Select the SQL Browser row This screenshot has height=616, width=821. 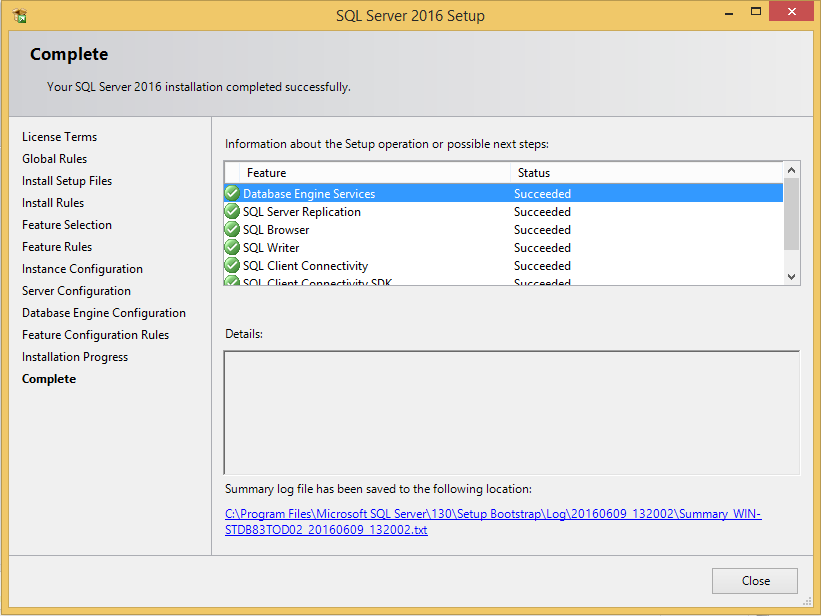point(504,229)
